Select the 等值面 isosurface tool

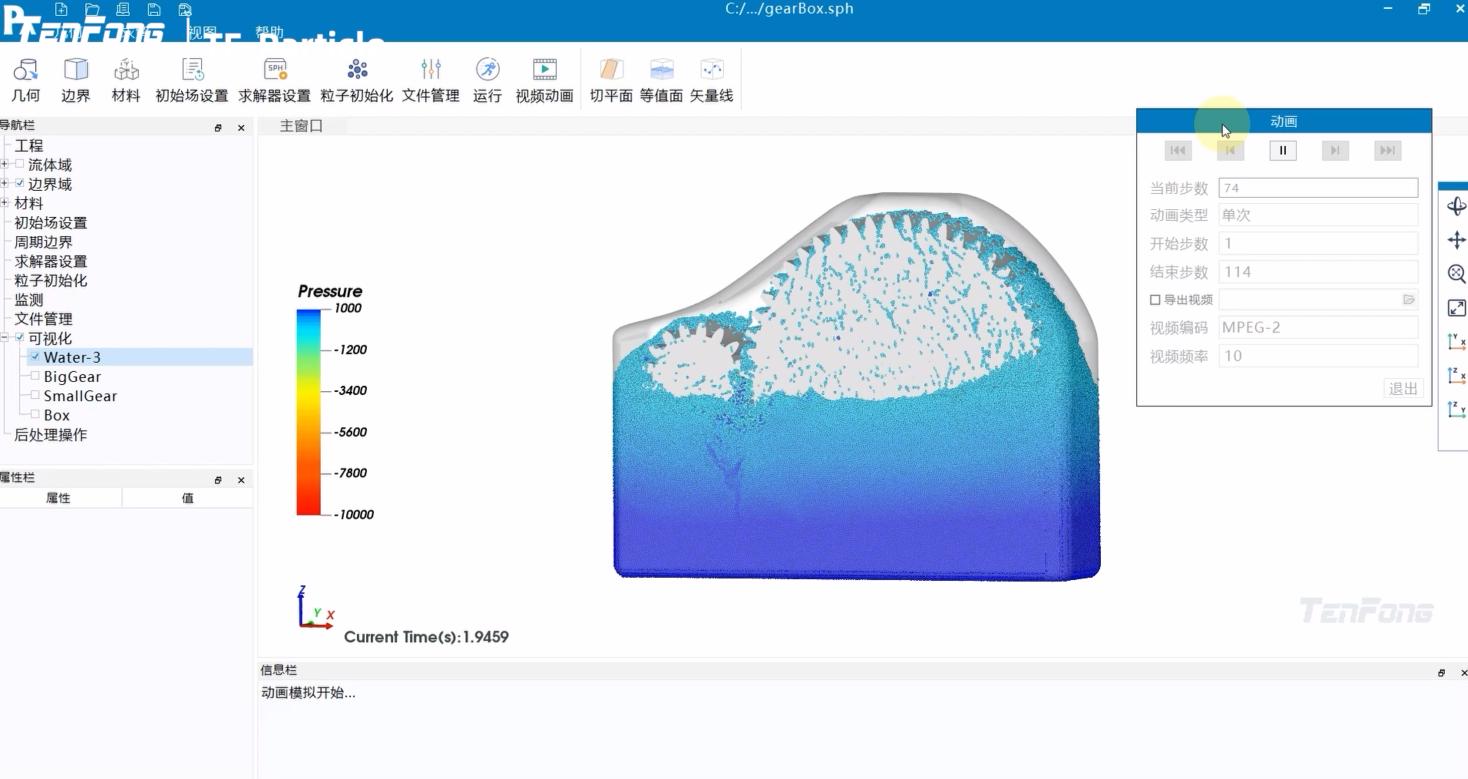pyautogui.click(x=661, y=80)
